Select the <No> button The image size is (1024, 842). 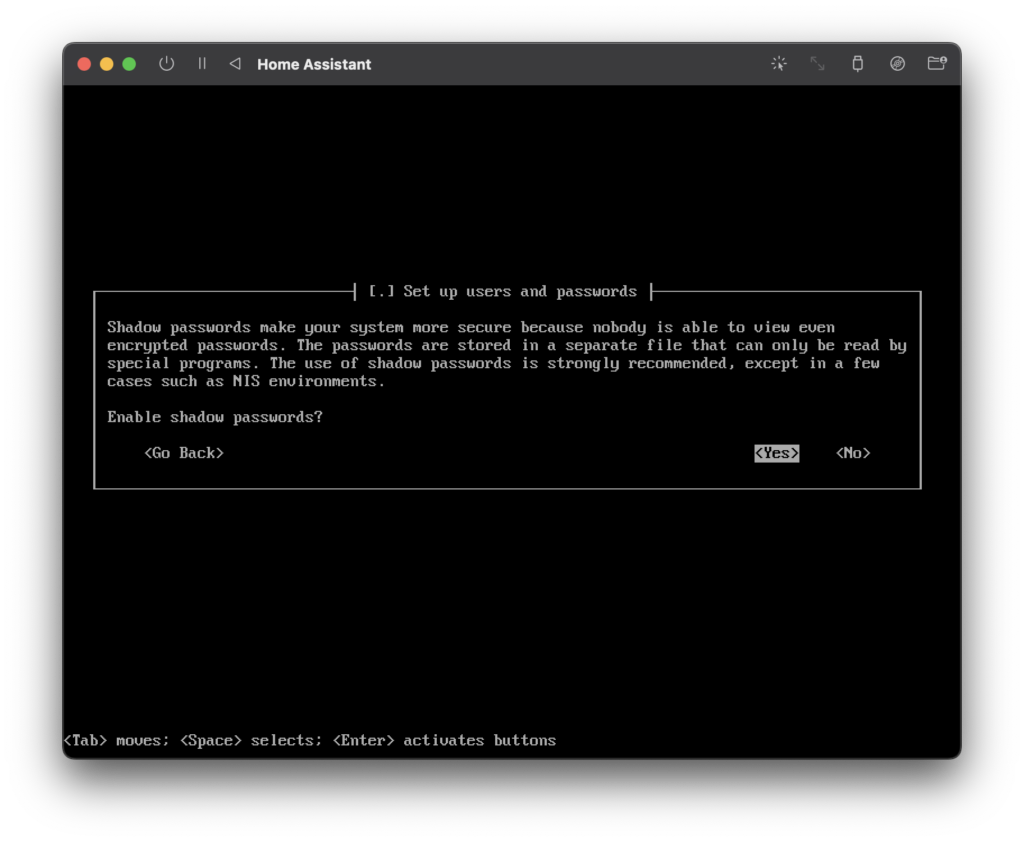[853, 453]
